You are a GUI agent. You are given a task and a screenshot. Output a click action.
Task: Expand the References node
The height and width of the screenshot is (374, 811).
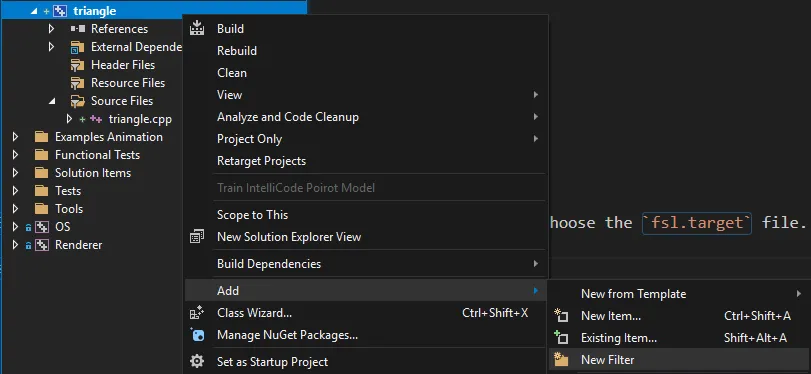point(51,28)
